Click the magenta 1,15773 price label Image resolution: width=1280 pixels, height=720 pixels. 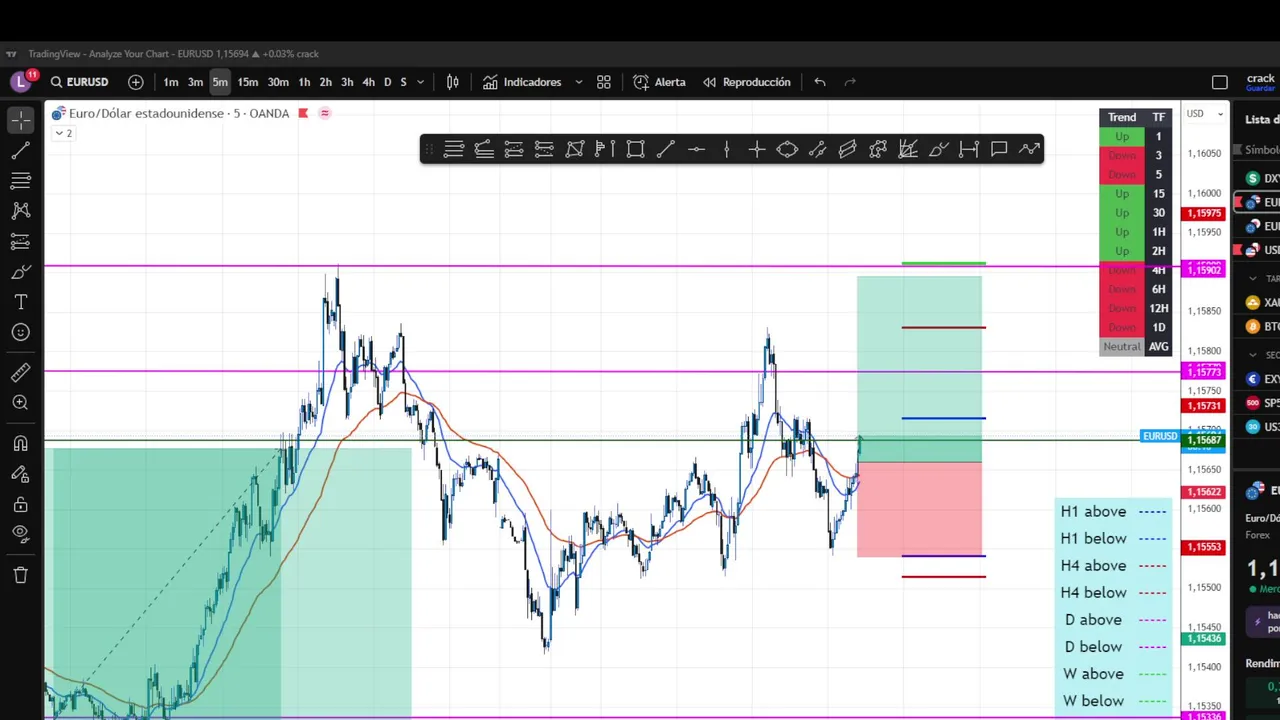[x=1203, y=372]
